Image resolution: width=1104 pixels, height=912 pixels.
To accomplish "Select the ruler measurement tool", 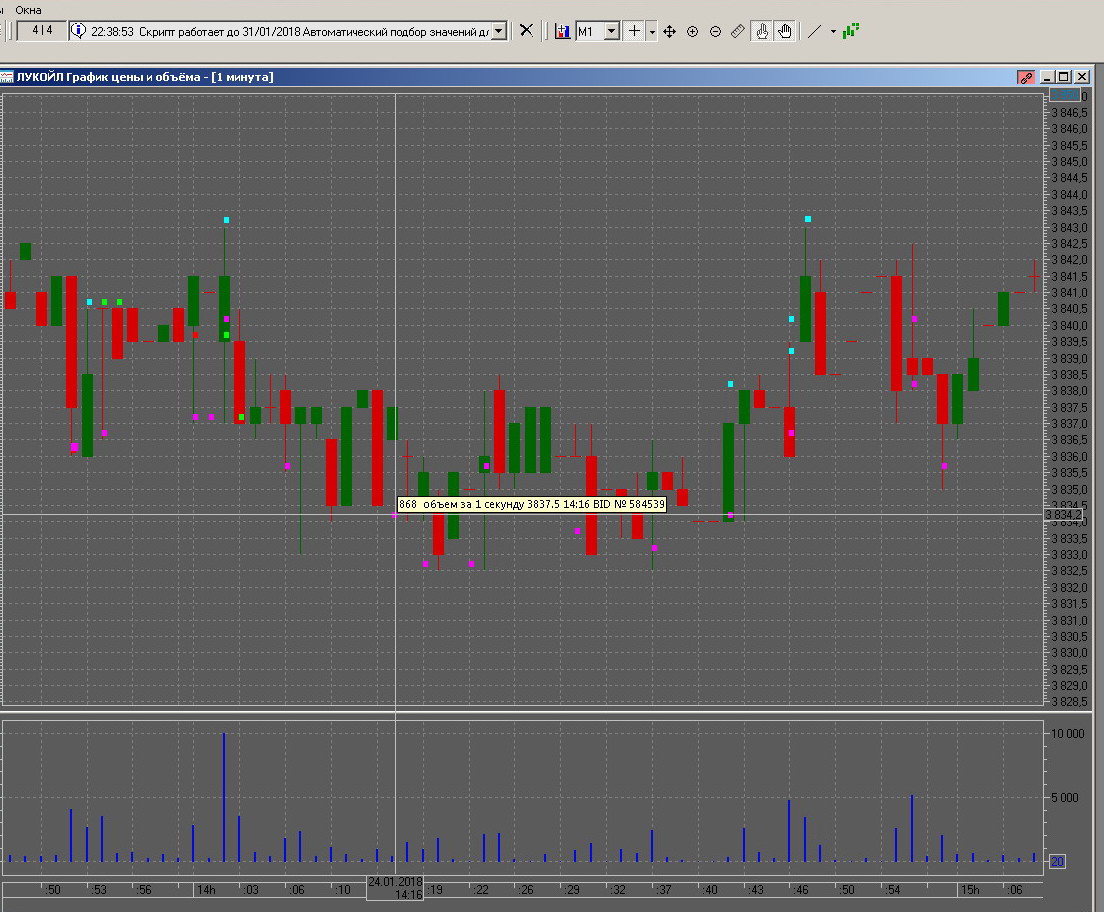I will coord(738,31).
